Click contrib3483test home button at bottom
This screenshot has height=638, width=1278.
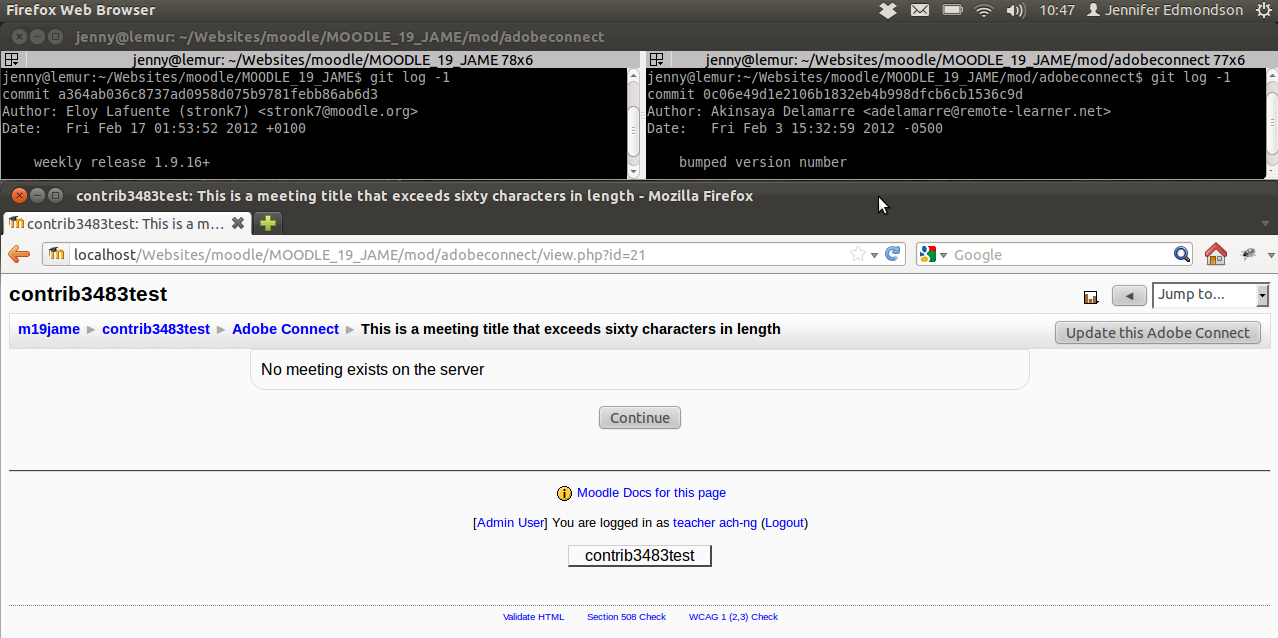coord(640,555)
